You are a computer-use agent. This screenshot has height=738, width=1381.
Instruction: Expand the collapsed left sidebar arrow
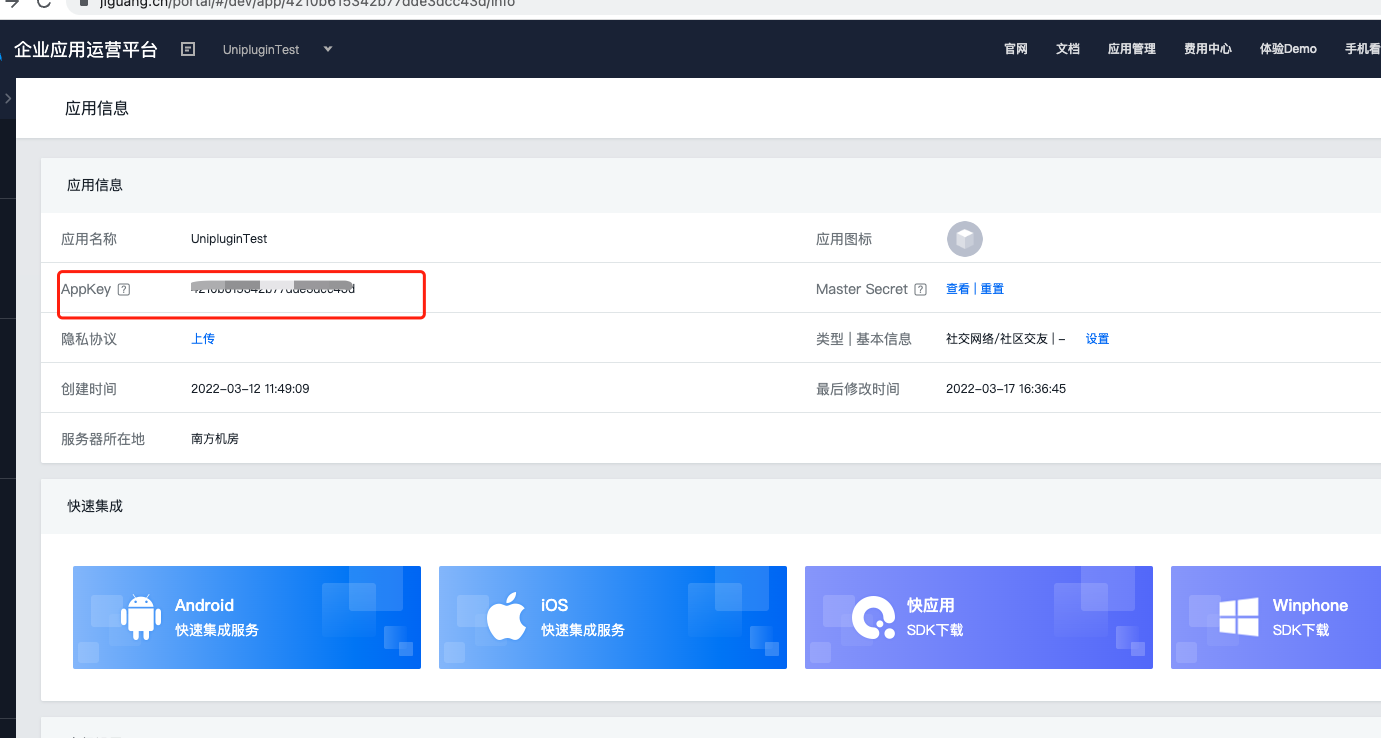7,98
